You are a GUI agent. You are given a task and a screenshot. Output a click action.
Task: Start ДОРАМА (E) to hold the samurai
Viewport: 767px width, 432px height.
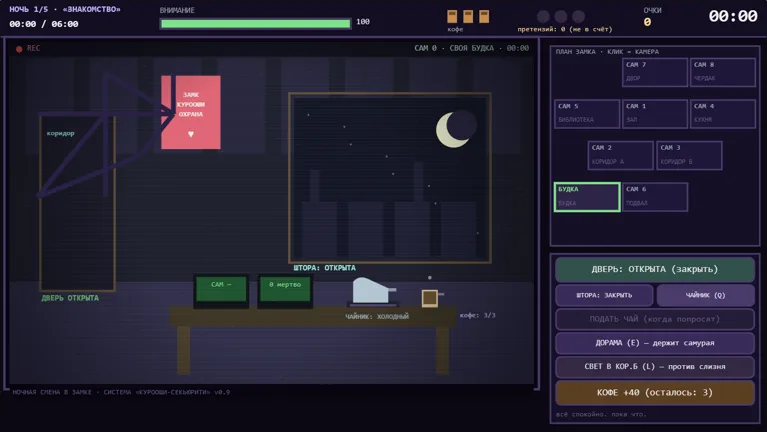point(654,342)
